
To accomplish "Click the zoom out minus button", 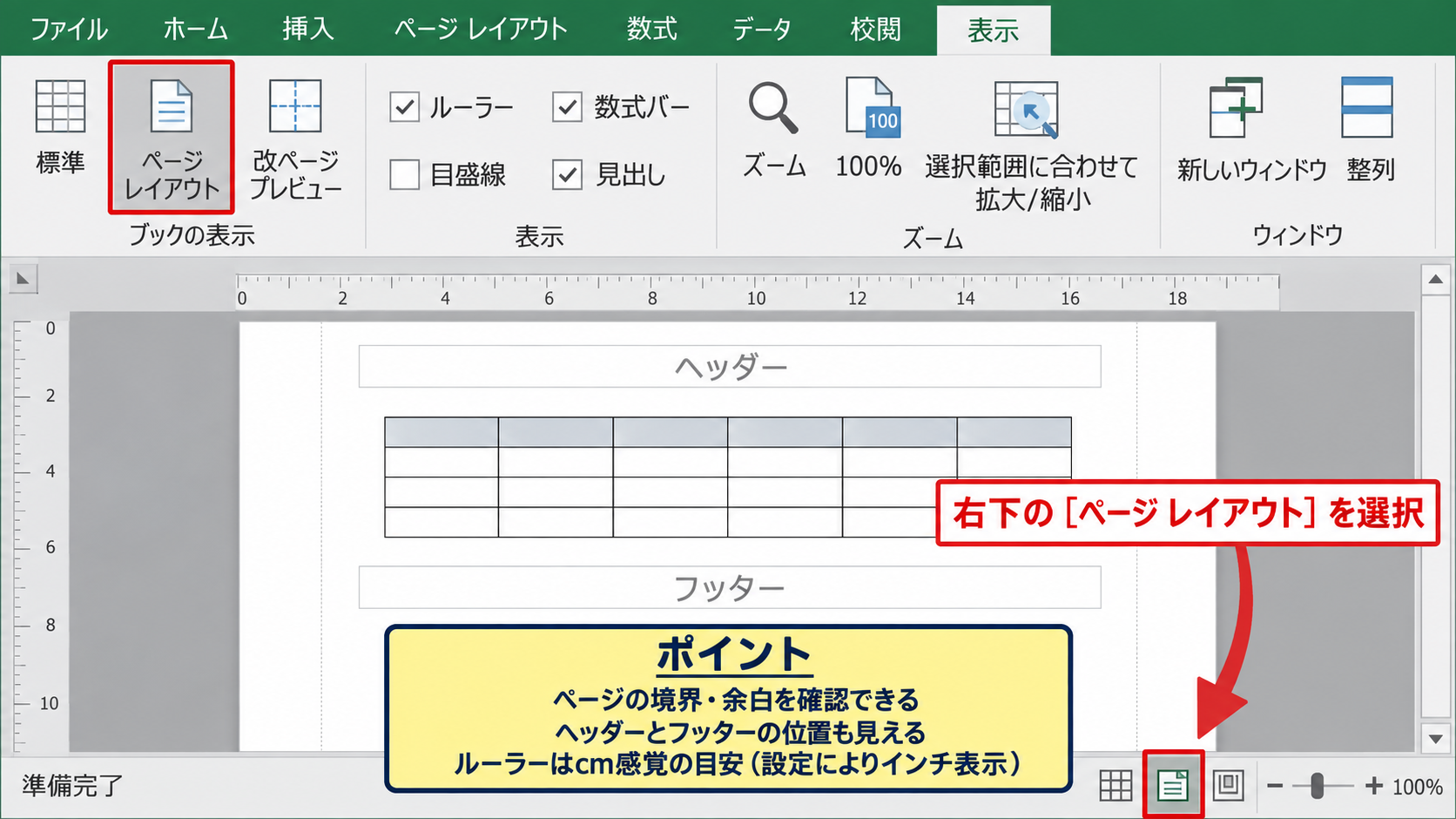I will 1275,786.
